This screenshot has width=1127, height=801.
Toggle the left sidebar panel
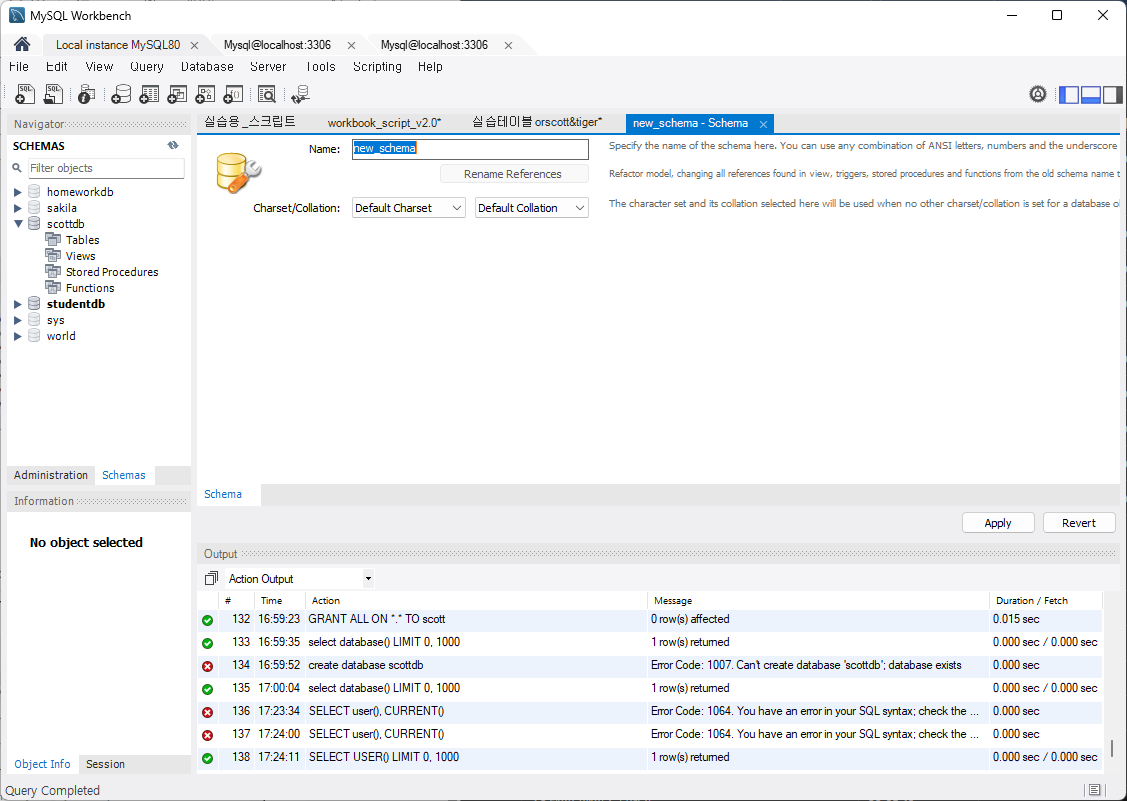(x=1069, y=94)
